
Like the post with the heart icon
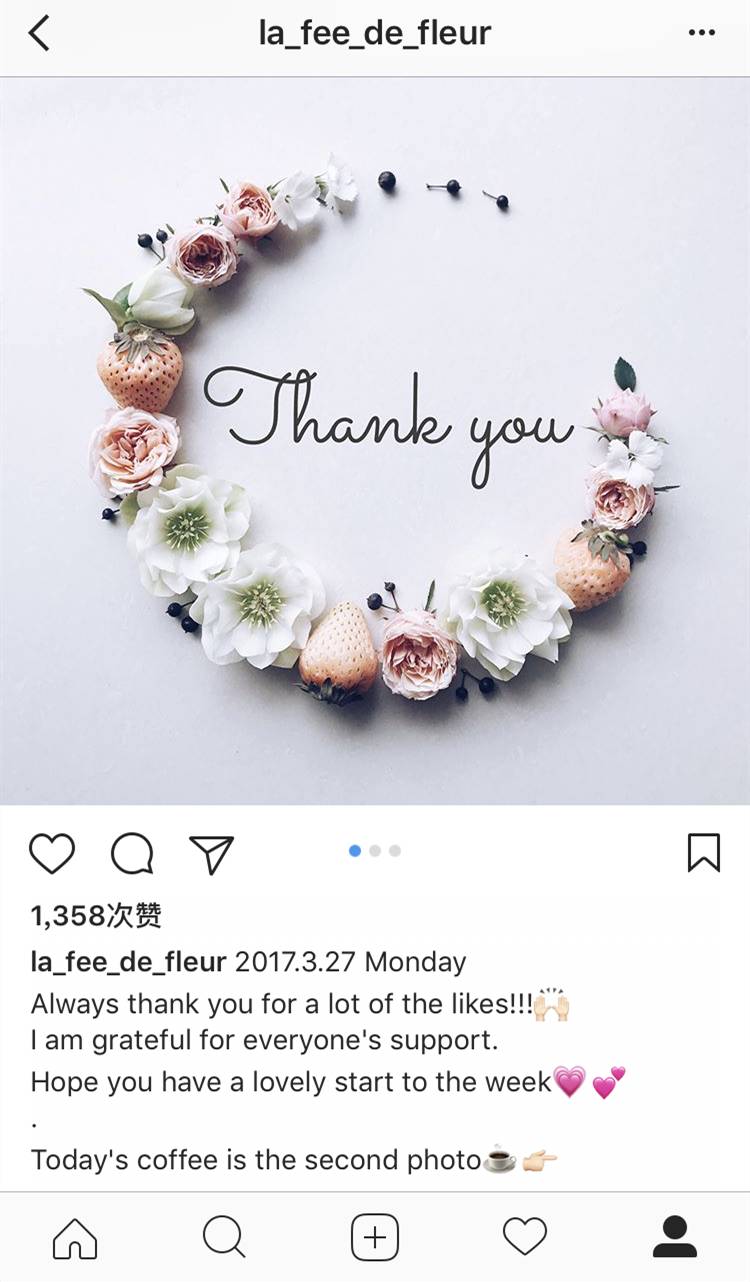52,854
